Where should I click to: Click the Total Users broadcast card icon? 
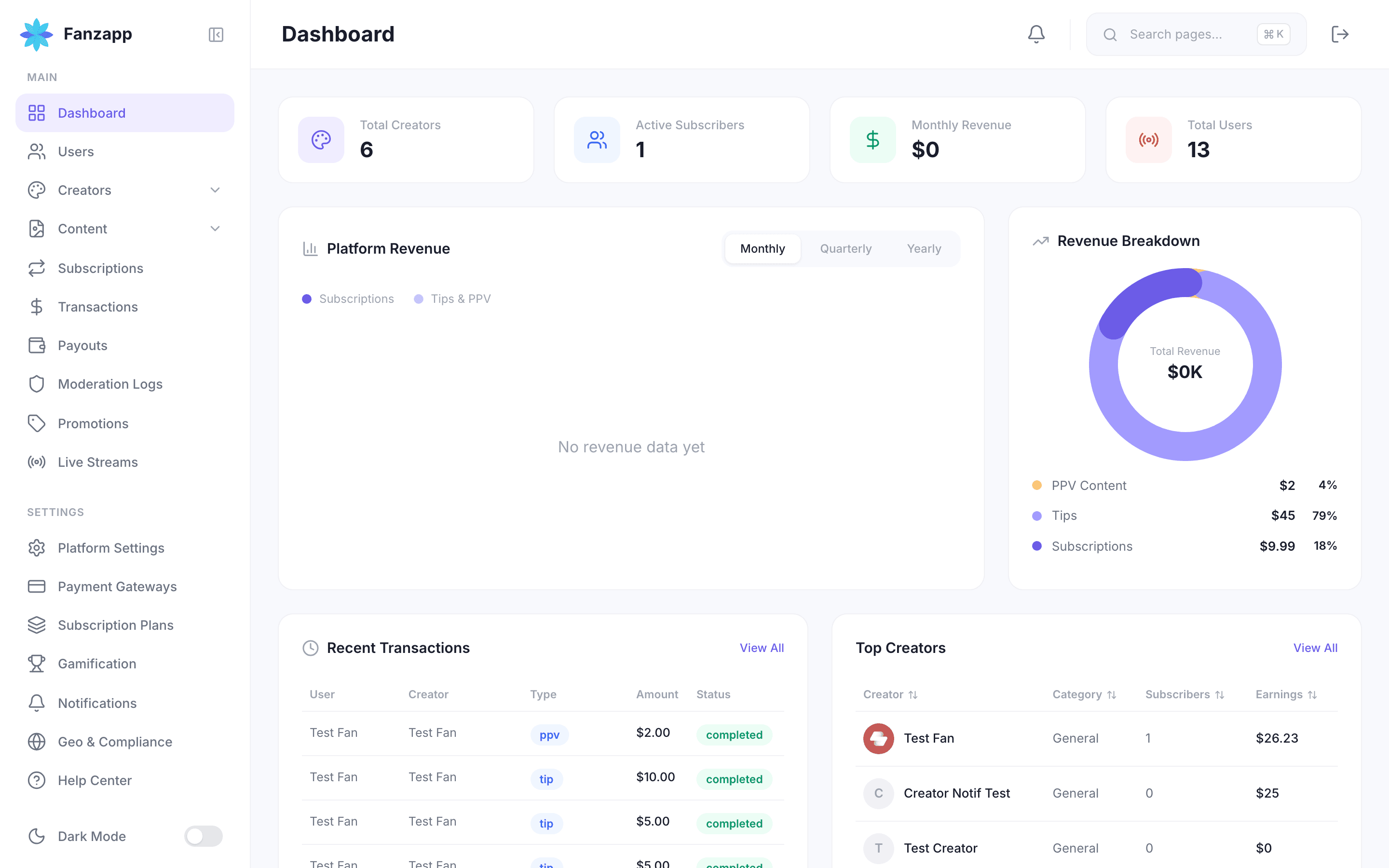tap(1148, 139)
